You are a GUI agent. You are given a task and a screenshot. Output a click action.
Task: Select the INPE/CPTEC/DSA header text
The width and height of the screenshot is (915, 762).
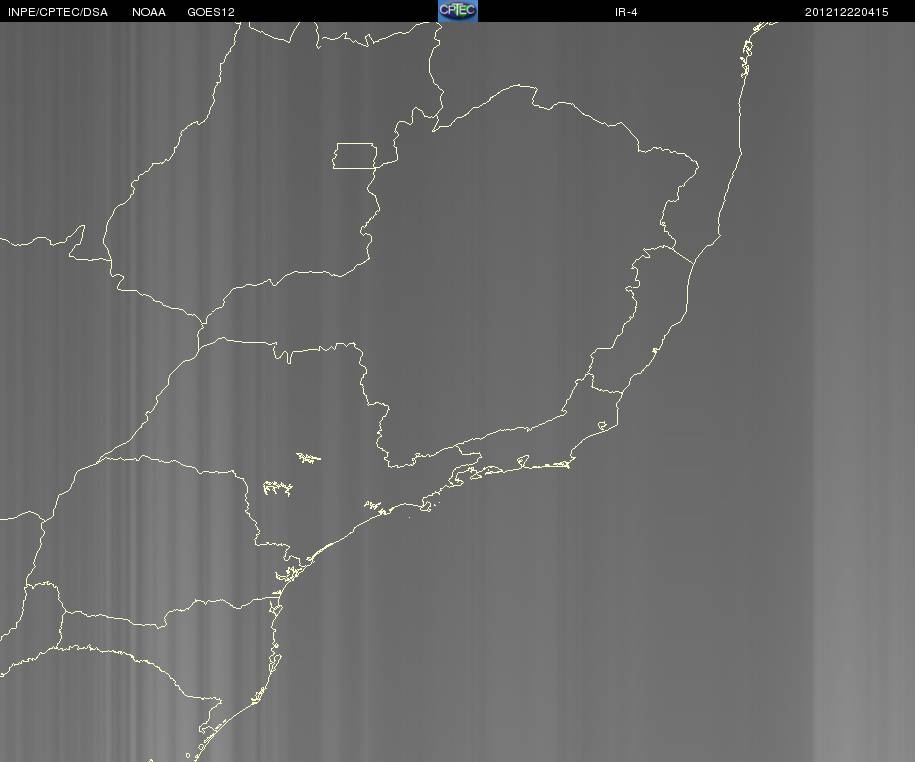tap(58, 12)
